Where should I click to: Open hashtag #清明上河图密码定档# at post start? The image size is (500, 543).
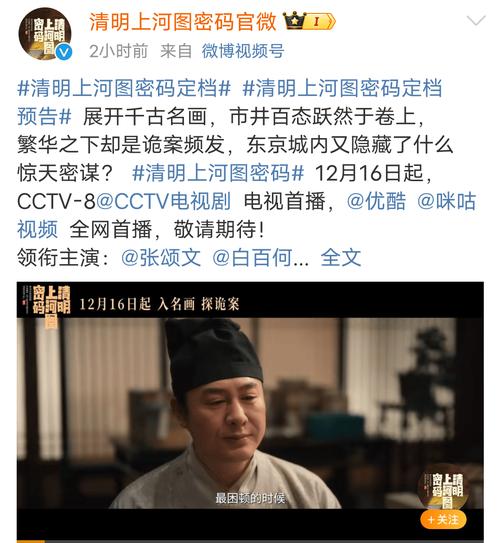(124, 88)
